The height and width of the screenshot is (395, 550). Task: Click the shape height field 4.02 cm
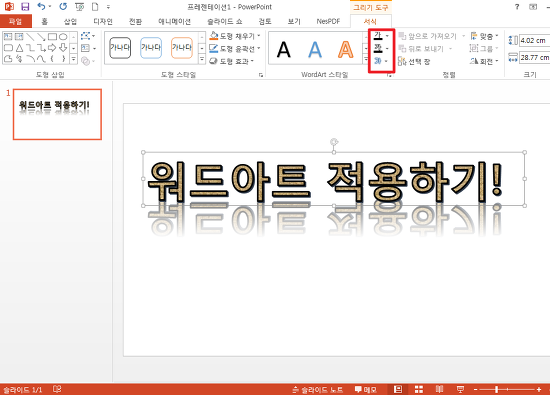tap(534, 40)
